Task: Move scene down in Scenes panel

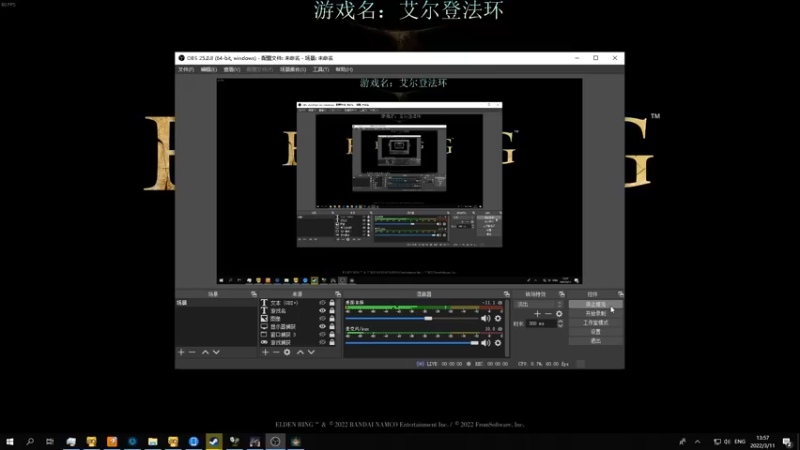Action: tap(216, 352)
